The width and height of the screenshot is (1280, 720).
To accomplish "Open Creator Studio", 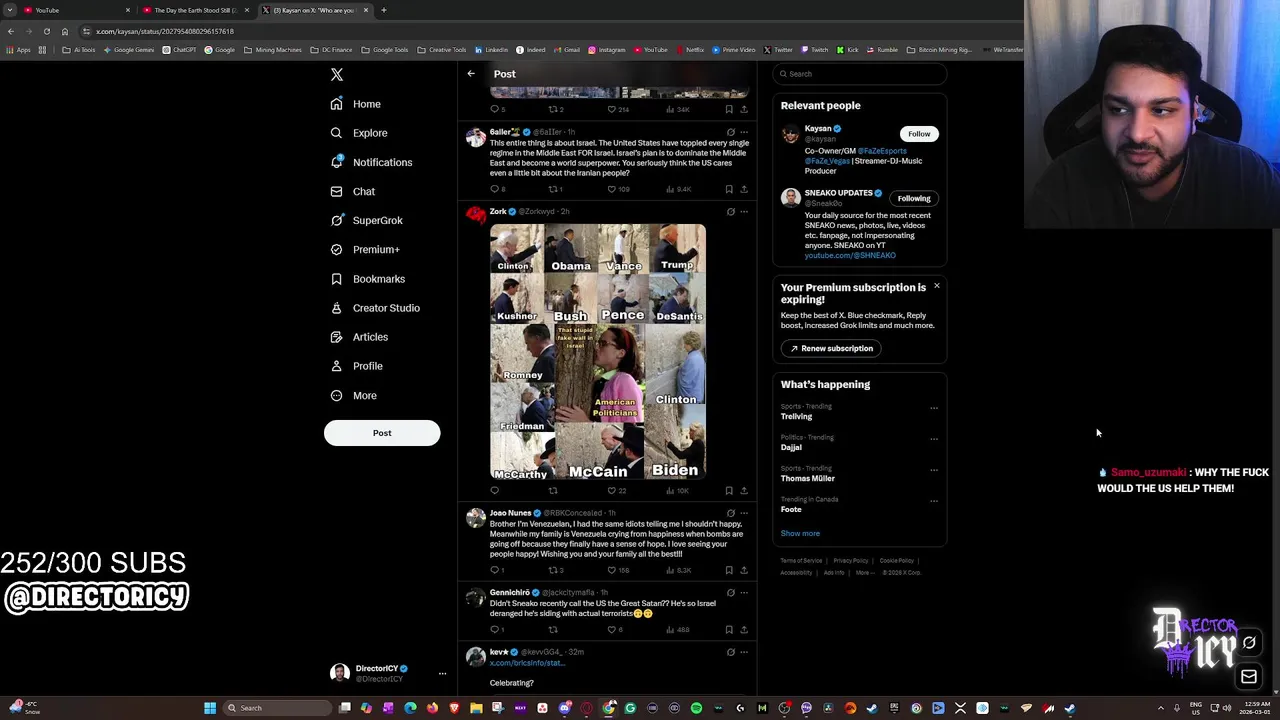I will pyautogui.click(x=375, y=308).
